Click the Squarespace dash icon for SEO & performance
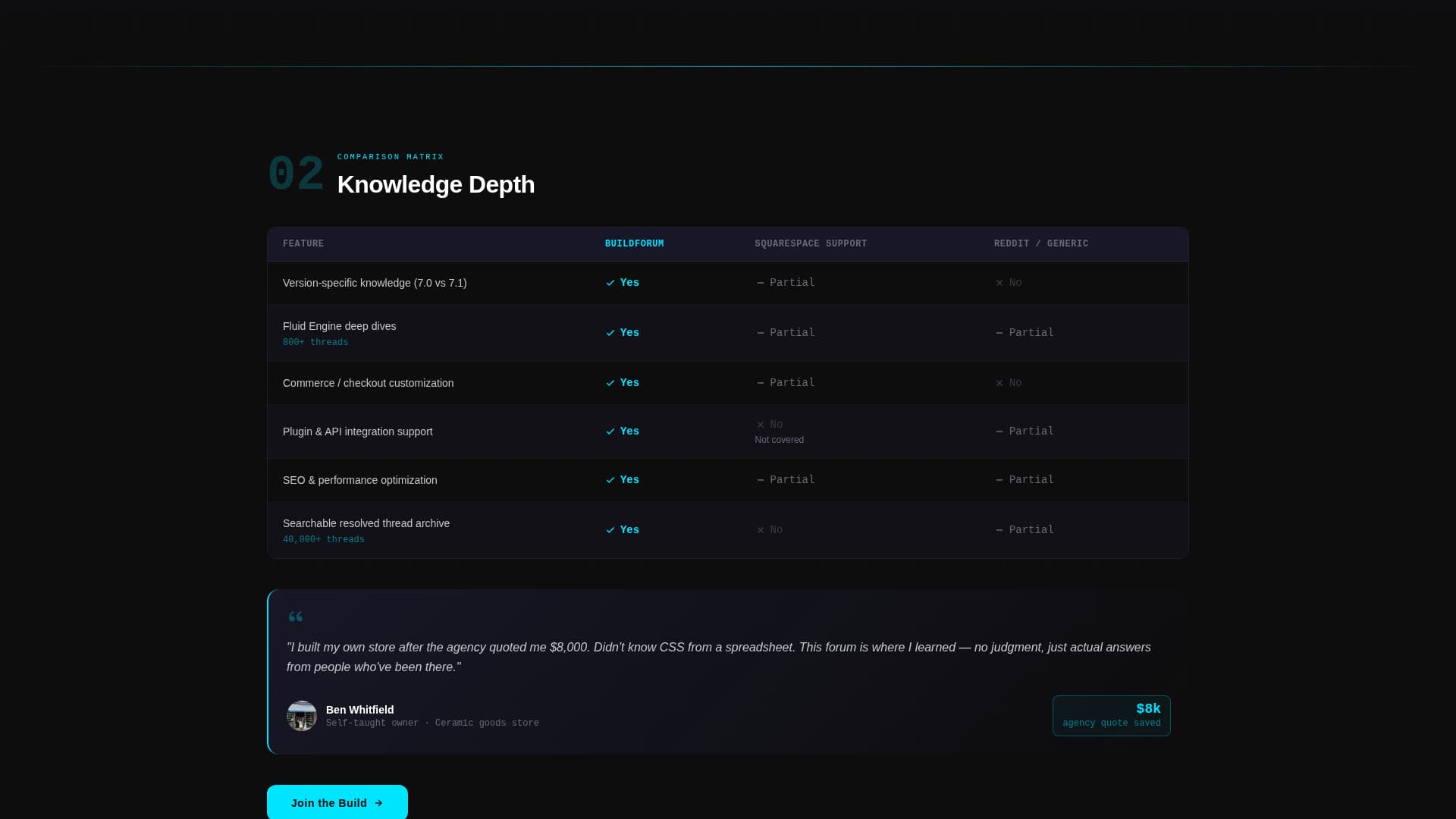Image resolution: width=1456 pixels, height=819 pixels. point(761,480)
